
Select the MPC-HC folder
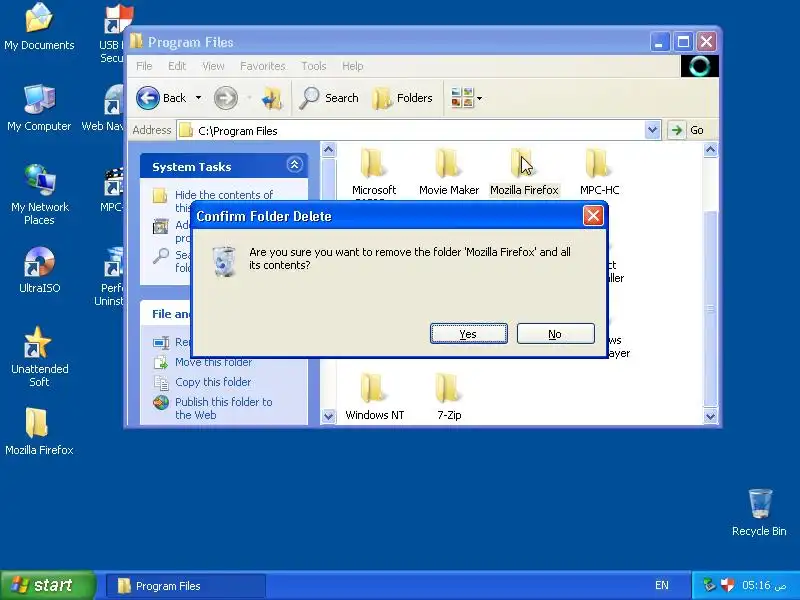(x=599, y=172)
